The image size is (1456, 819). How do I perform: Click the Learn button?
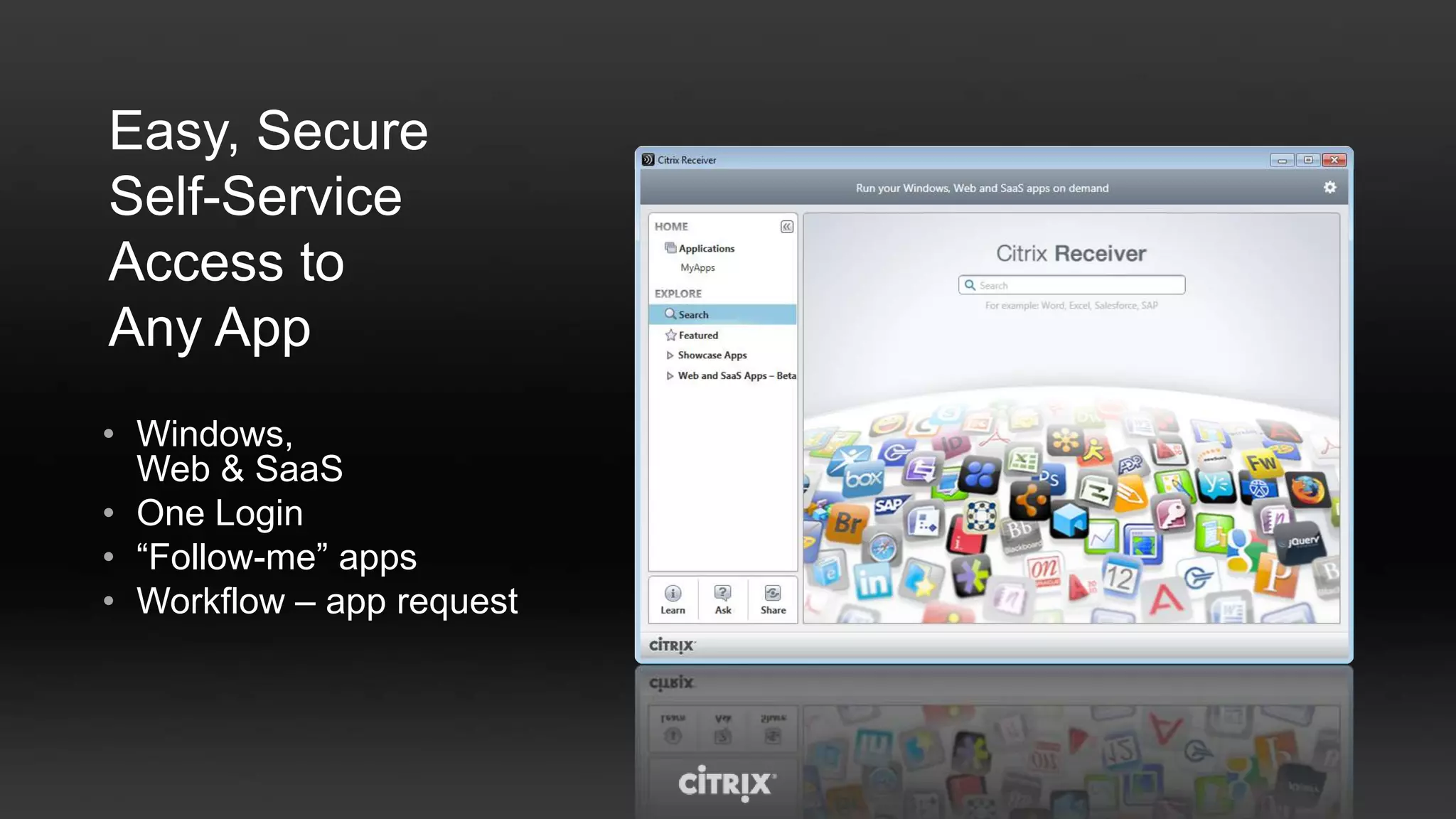point(673,599)
